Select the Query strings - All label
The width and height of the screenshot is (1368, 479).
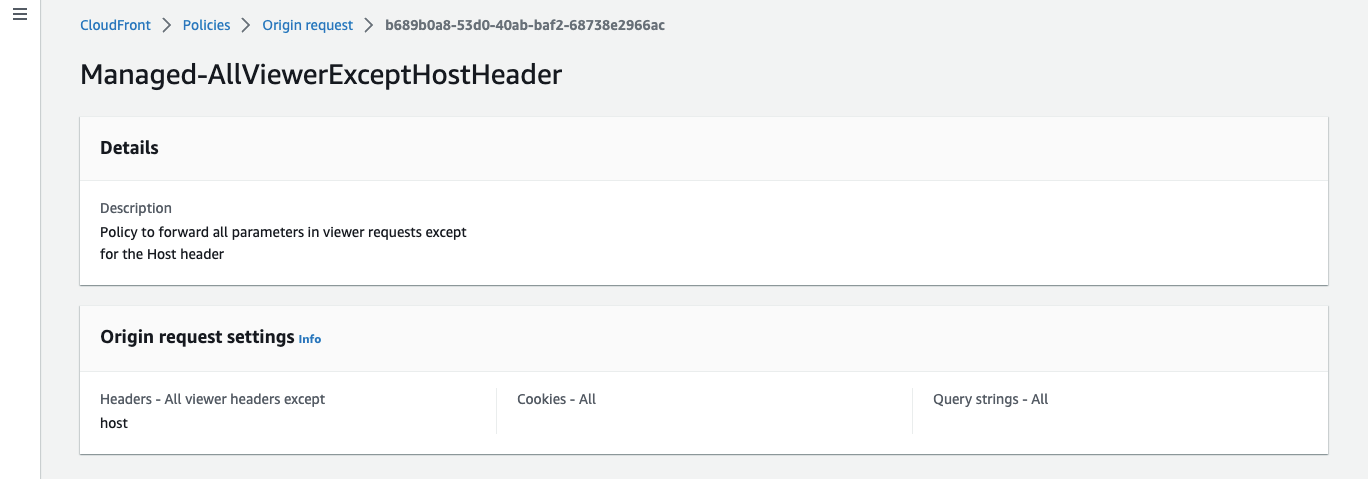coord(990,399)
